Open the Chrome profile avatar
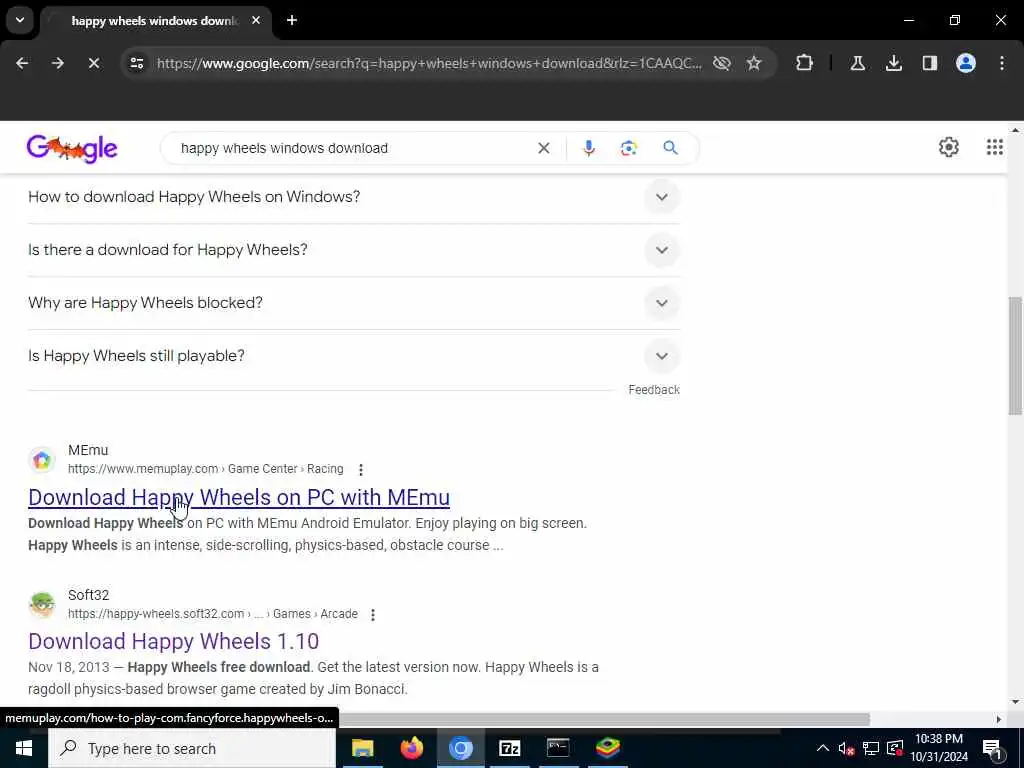The height and width of the screenshot is (768, 1024). coord(966,63)
